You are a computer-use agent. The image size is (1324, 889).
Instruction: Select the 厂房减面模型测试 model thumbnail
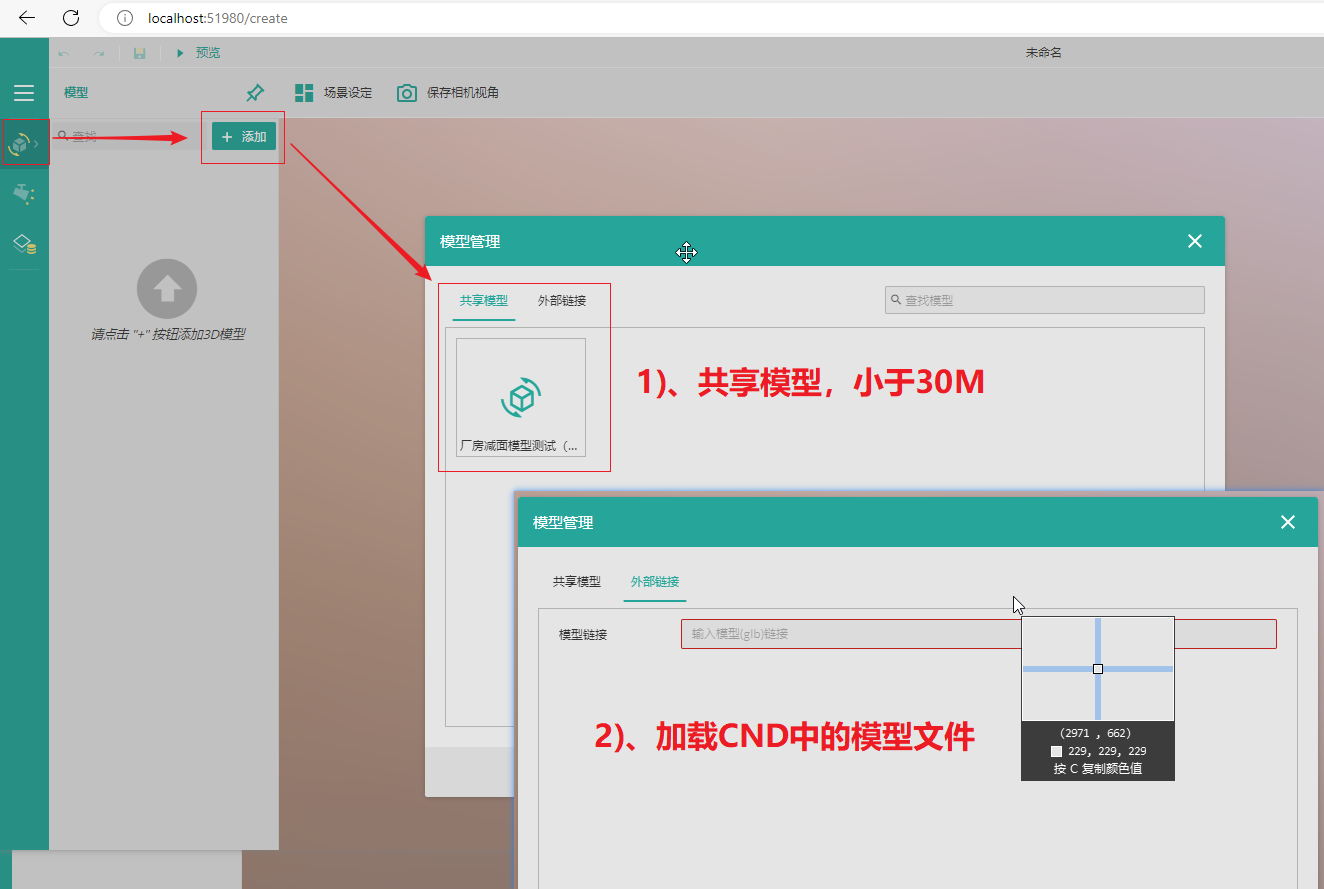(520, 400)
